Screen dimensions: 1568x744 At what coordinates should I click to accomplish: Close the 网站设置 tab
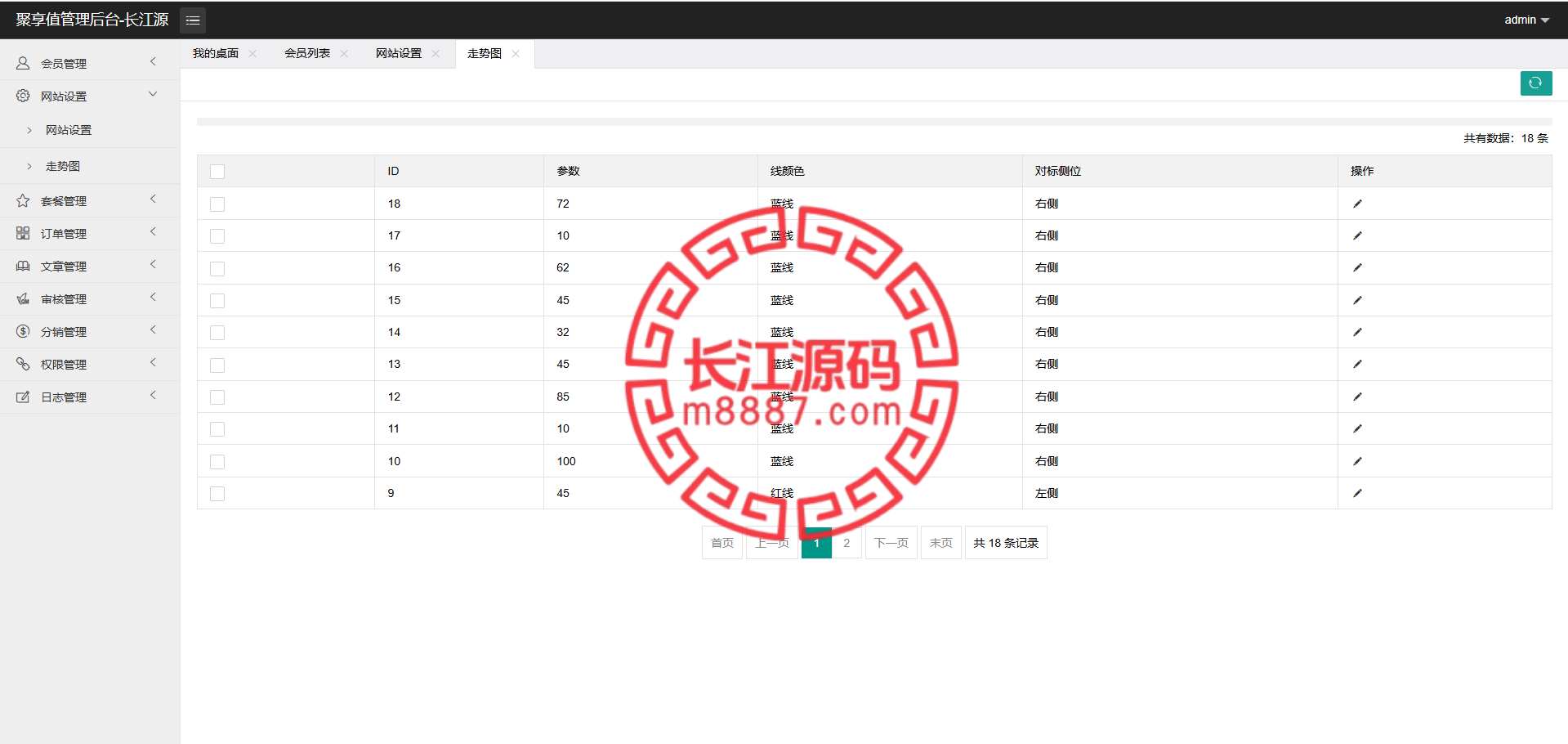pyautogui.click(x=436, y=53)
